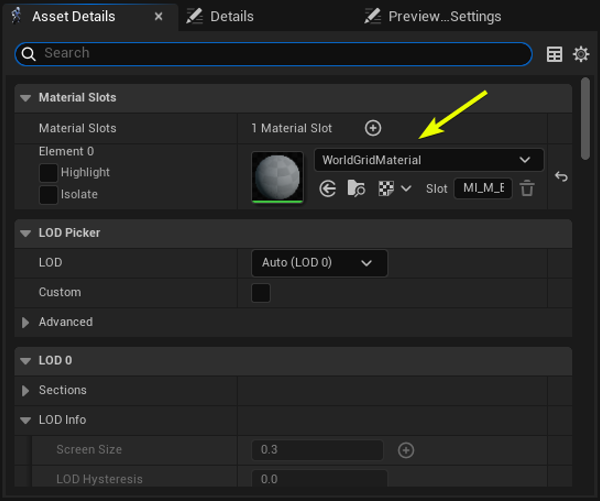Delete material slot with trash icon
The width and height of the screenshot is (600, 501).
(x=527, y=188)
